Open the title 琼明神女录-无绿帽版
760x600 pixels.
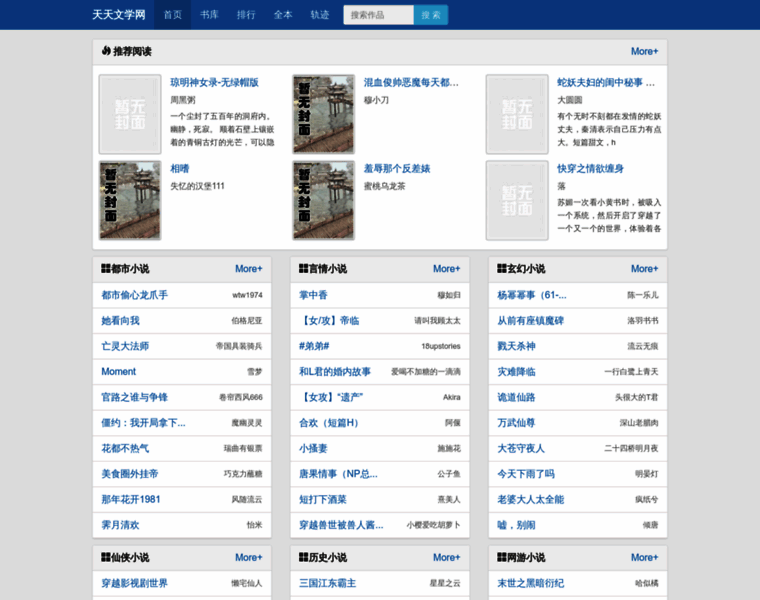(x=214, y=82)
